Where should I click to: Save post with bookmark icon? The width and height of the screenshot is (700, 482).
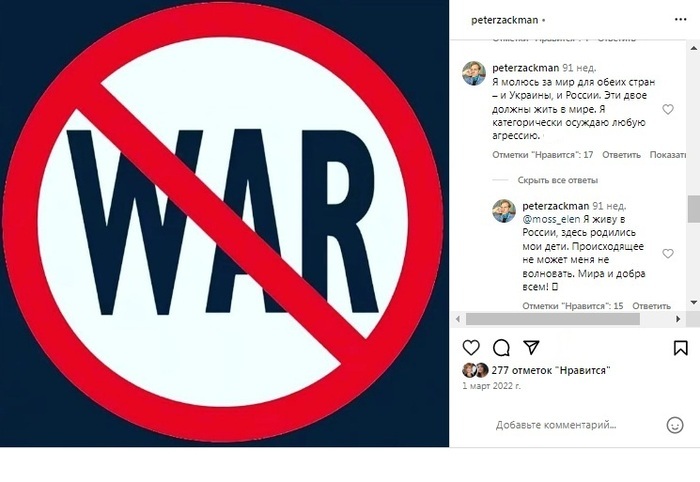680,348
